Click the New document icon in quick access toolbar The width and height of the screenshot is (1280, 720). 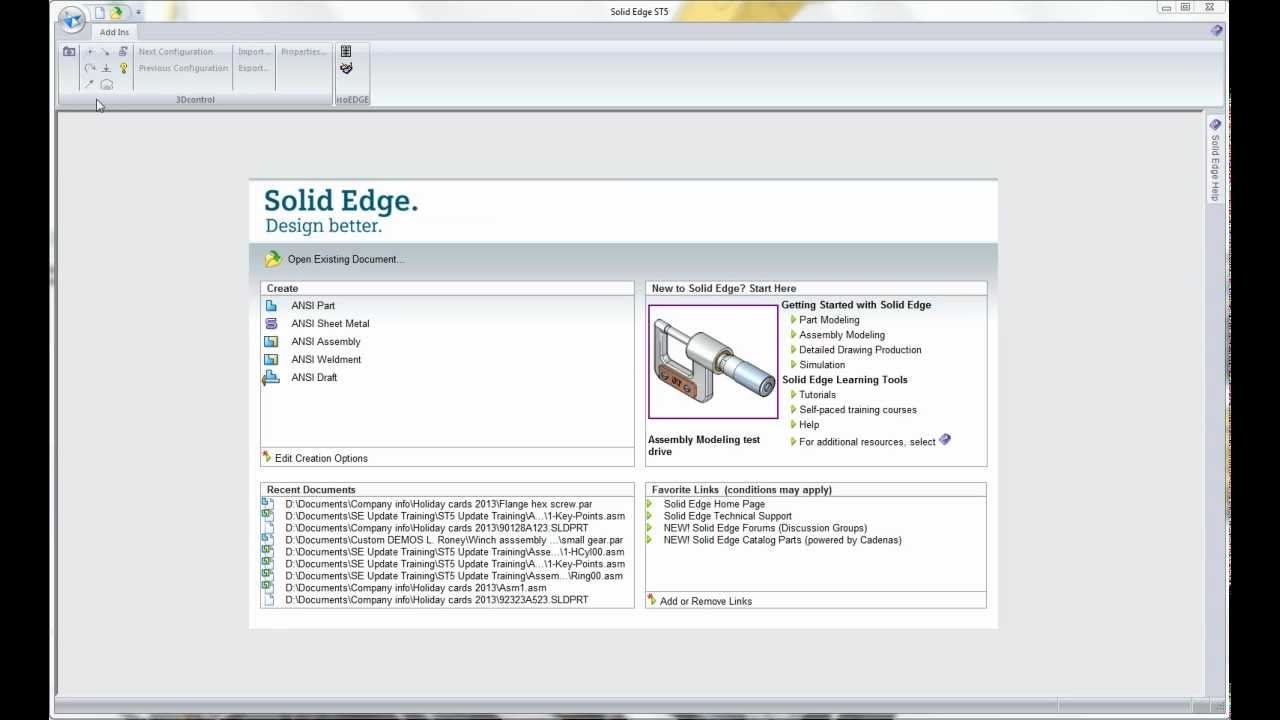click(100, 12)
